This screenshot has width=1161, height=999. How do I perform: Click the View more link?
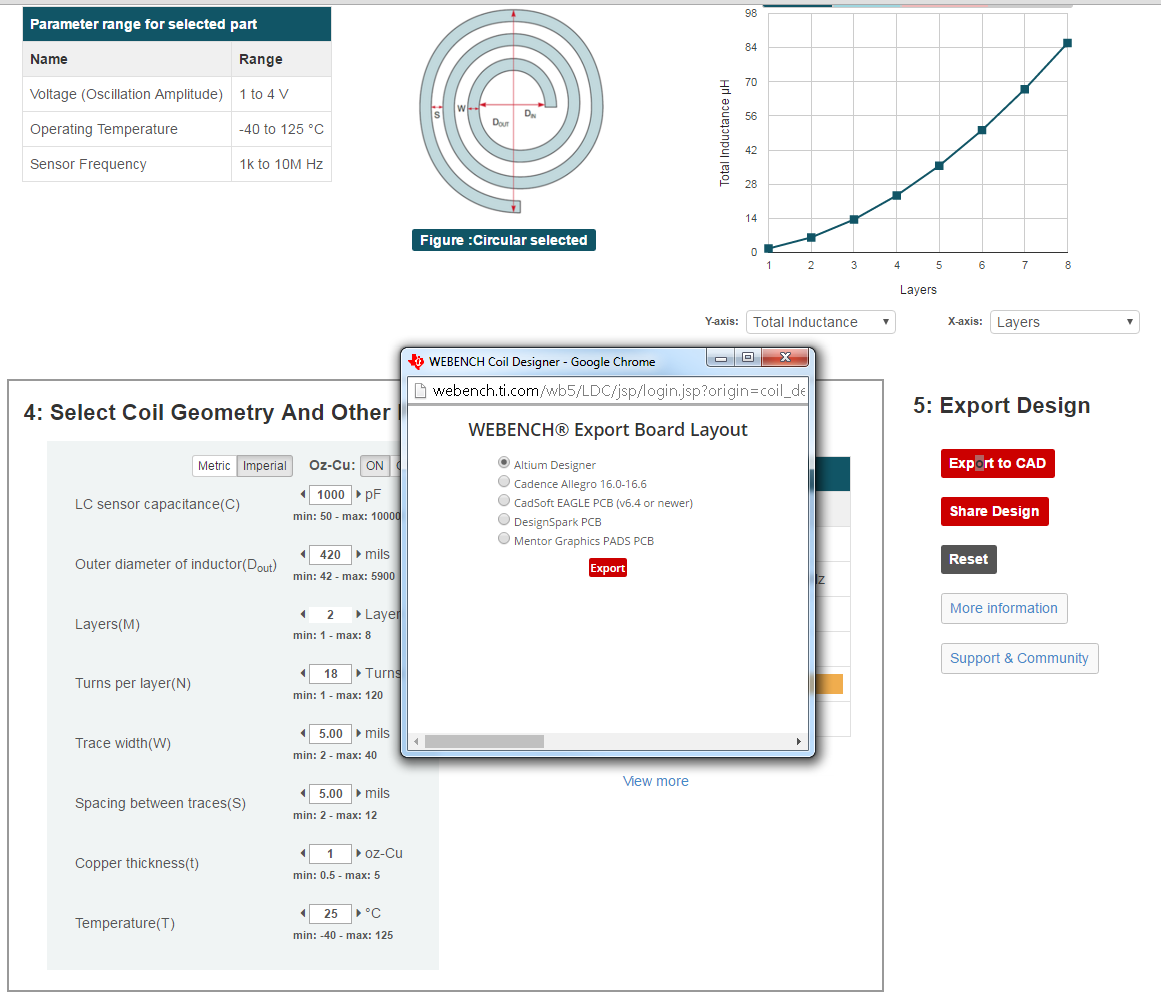pyautogui.click(x=655, y=781)
